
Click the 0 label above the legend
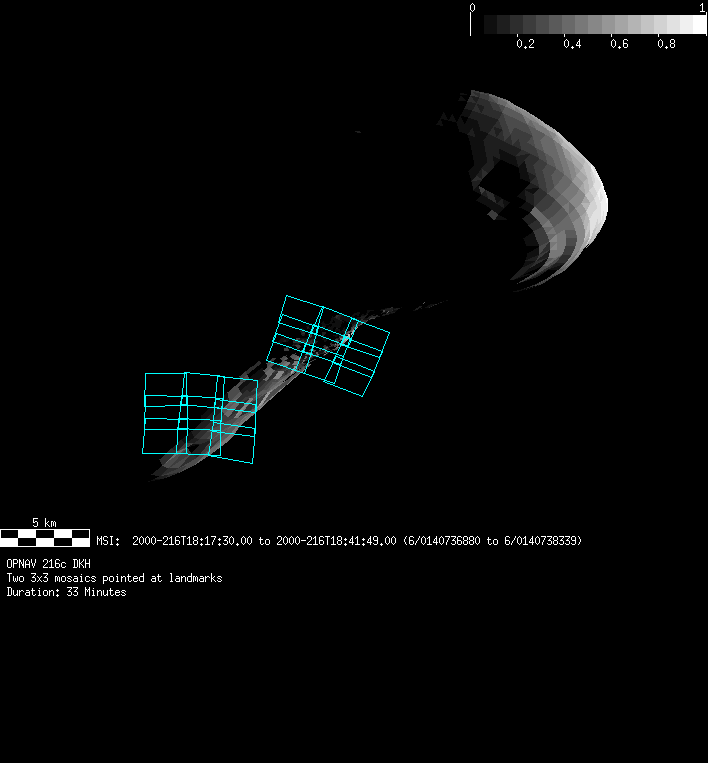[473, 8]
